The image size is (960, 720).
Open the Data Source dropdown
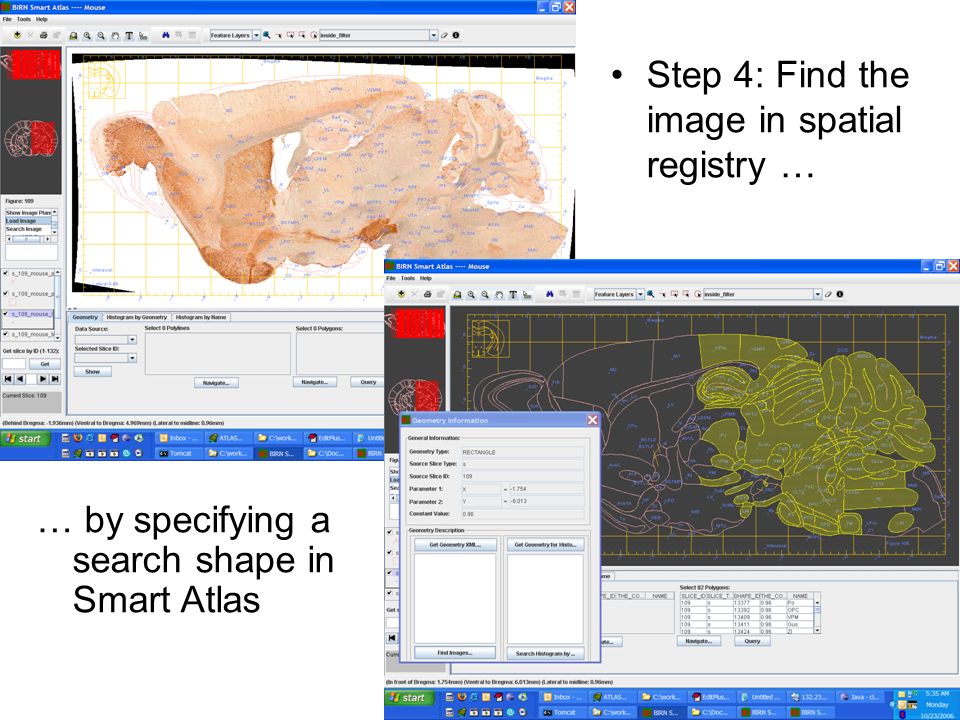pos(132,340)
